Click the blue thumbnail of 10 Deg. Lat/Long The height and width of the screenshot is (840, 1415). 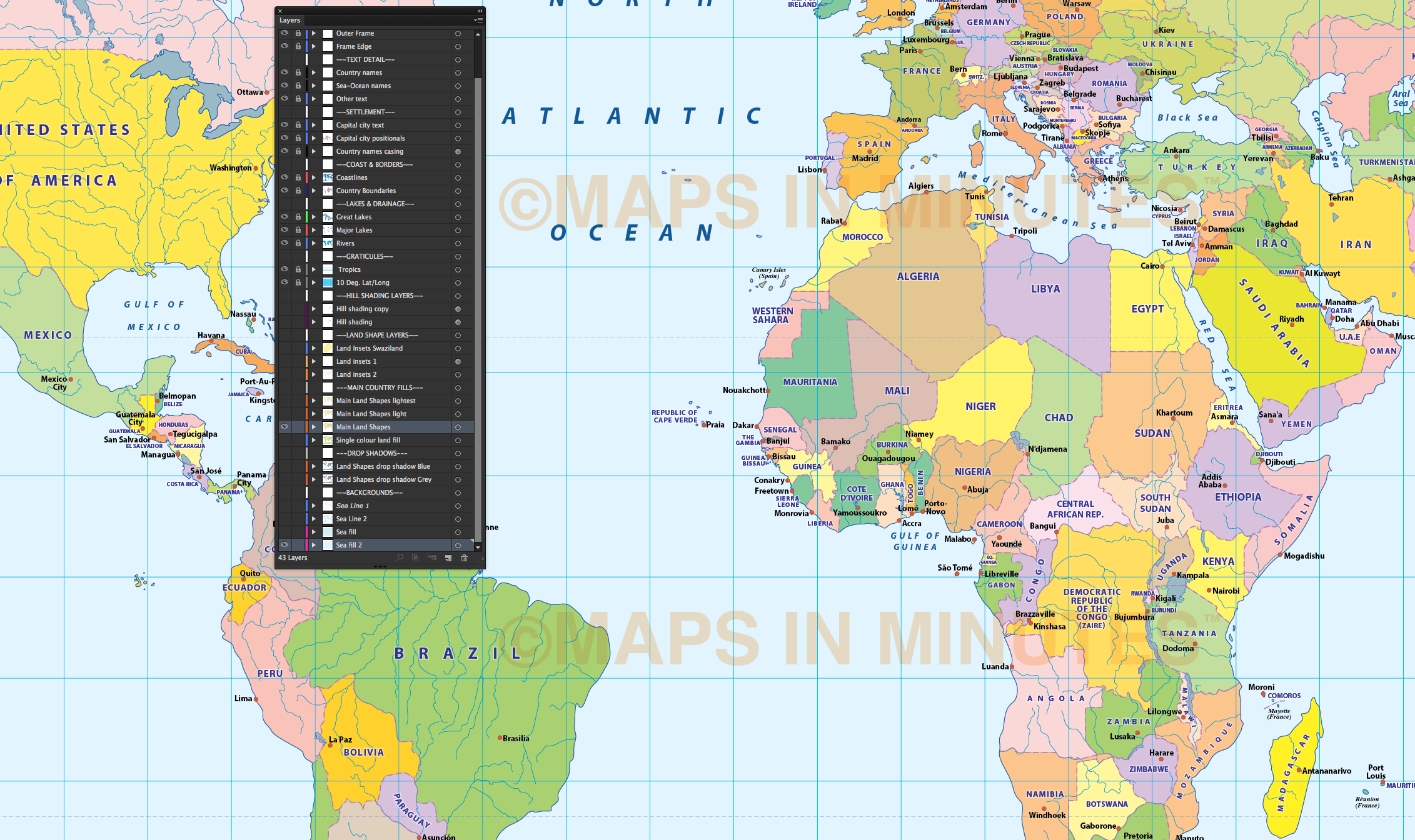click(328, 282)
